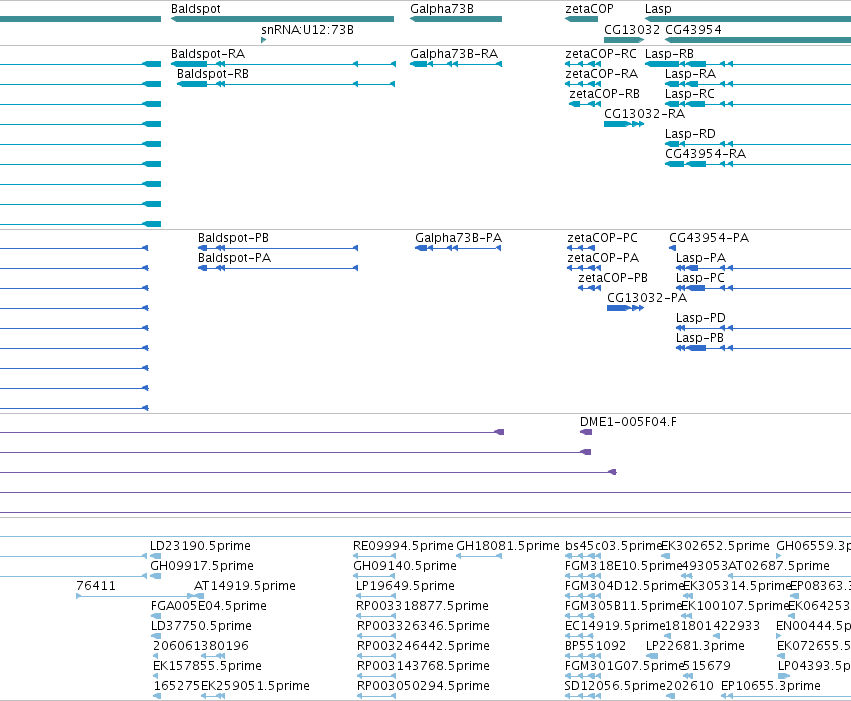Select the Baldspot-RA transcript label

click(208, 54)
